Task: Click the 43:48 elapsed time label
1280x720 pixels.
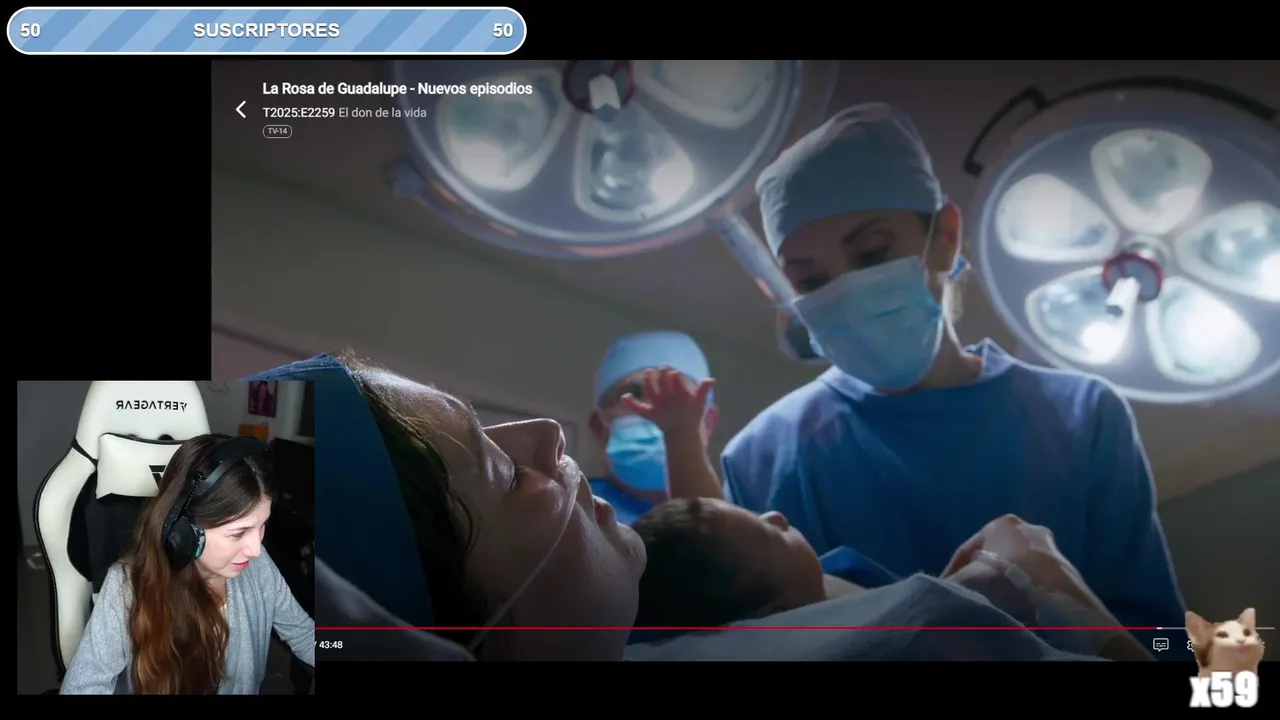Action: coord(330,645)
